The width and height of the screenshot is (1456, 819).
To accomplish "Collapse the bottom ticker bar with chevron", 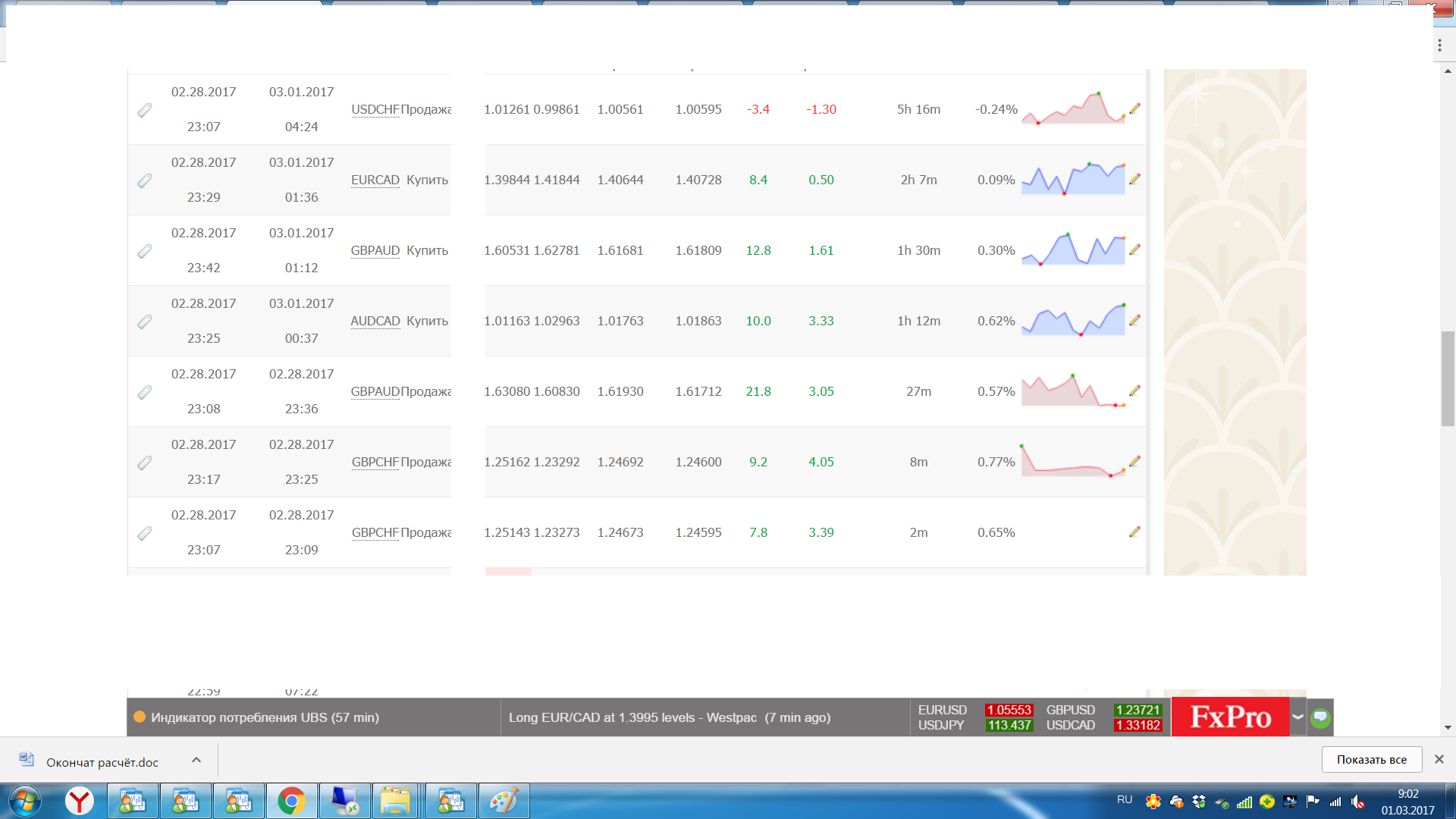I will pyautogui.click(x=1298, y=717).
